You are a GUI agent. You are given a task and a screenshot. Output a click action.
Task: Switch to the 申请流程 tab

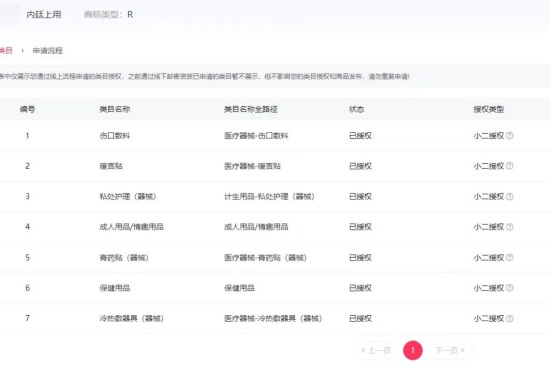(x=48, y=51)
